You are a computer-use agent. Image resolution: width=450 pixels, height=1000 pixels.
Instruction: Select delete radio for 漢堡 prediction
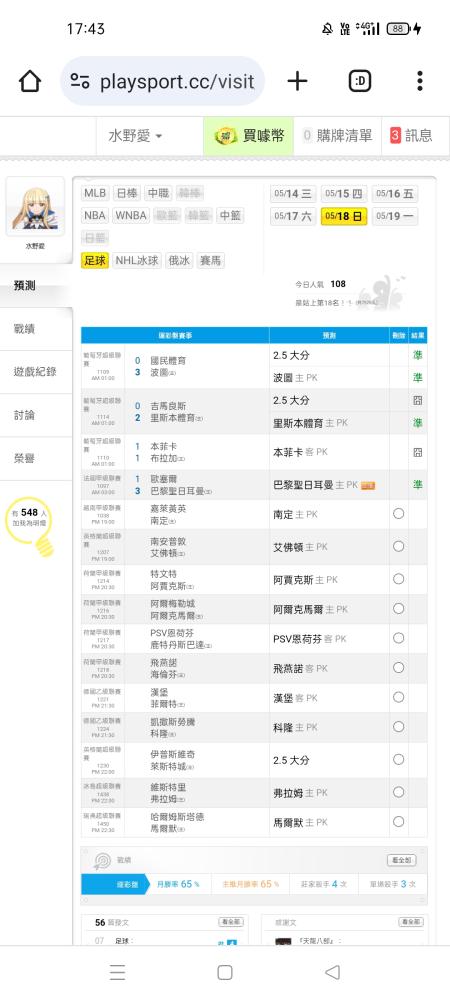coord(398,698)
